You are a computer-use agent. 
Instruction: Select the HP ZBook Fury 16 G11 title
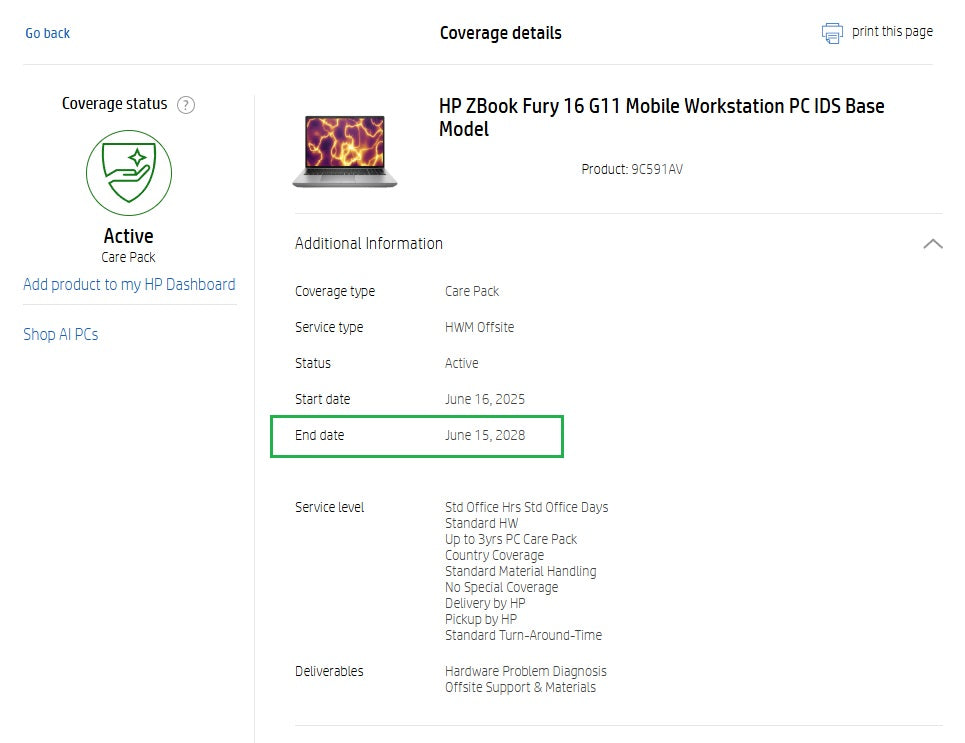[x=662, y=118]
